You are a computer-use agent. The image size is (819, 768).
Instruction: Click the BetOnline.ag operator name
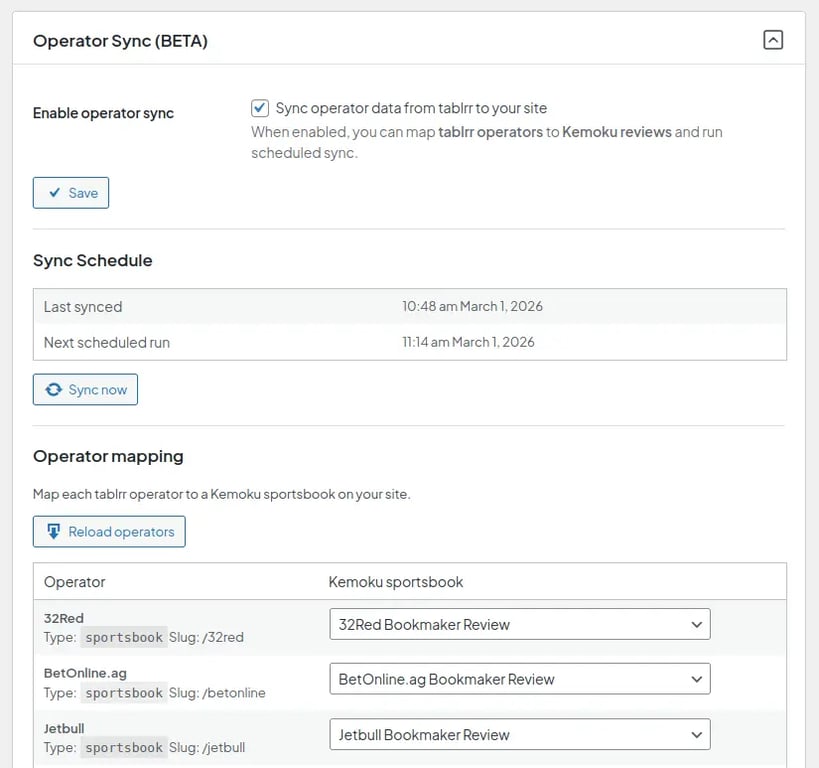coord(85,673)
